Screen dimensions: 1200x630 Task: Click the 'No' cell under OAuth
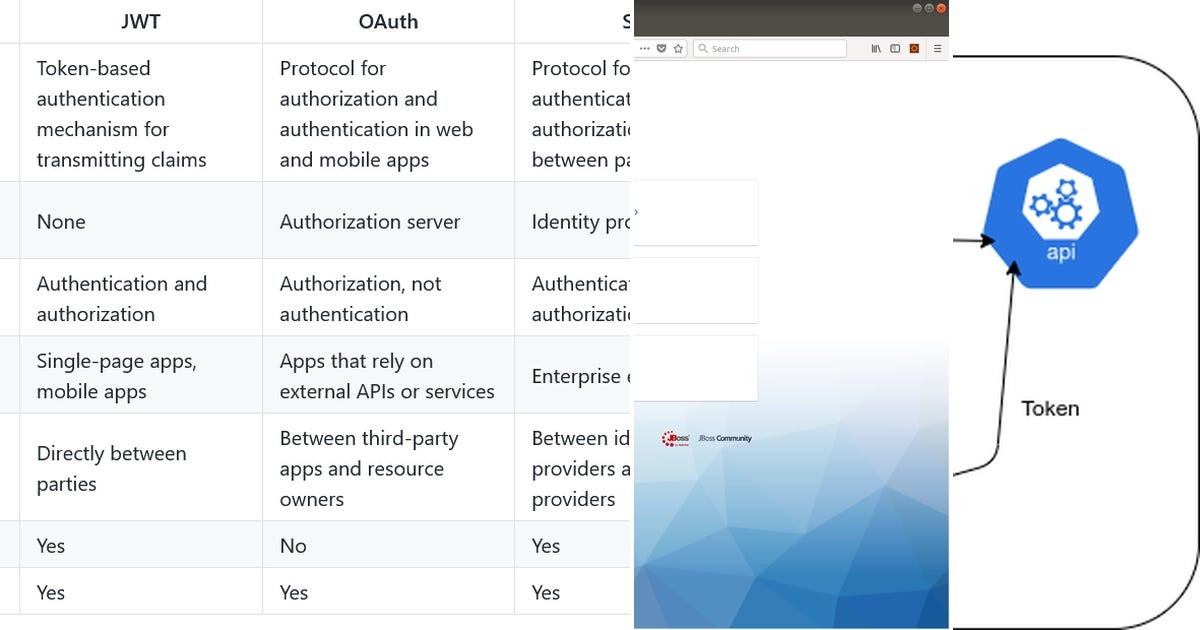point(293,545)
